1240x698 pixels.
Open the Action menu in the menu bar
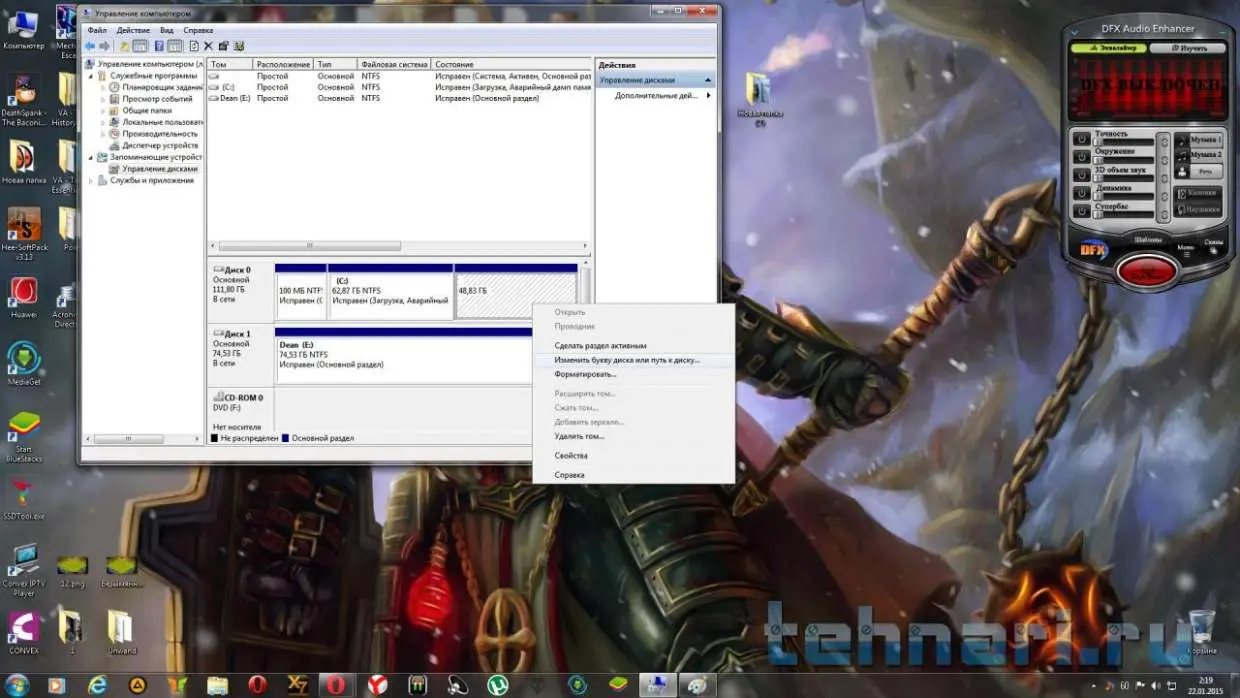(x=133, y=31)
